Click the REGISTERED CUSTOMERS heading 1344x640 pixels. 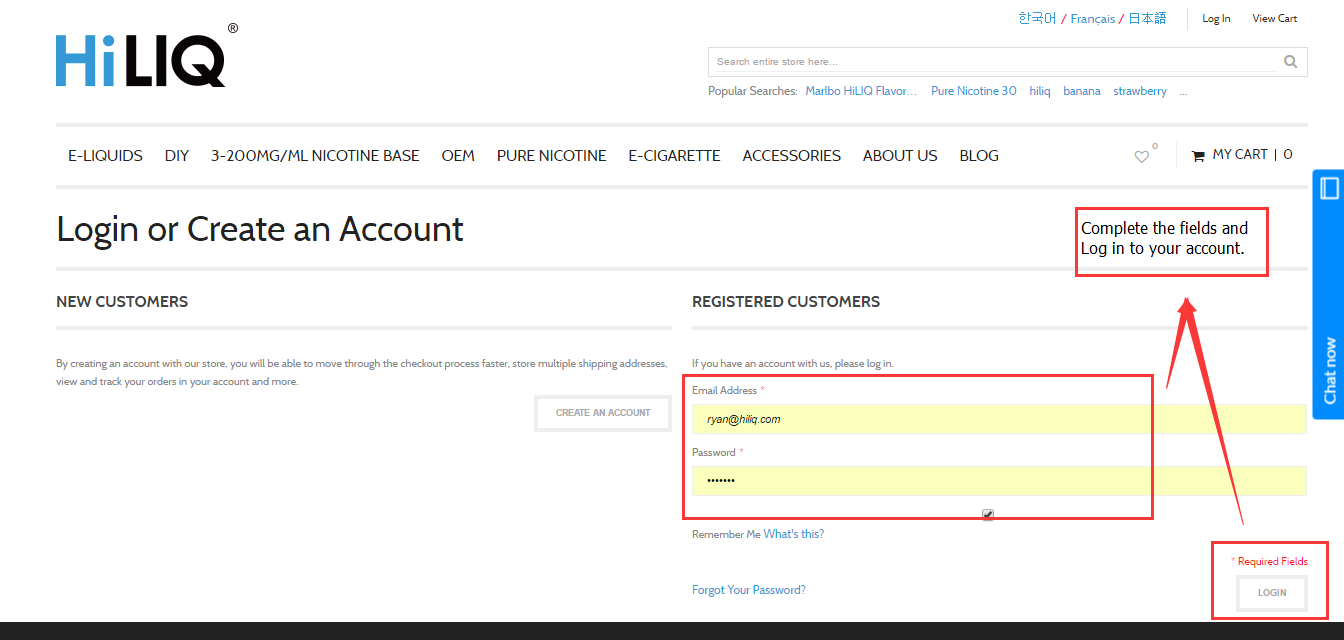click(786, 301)
